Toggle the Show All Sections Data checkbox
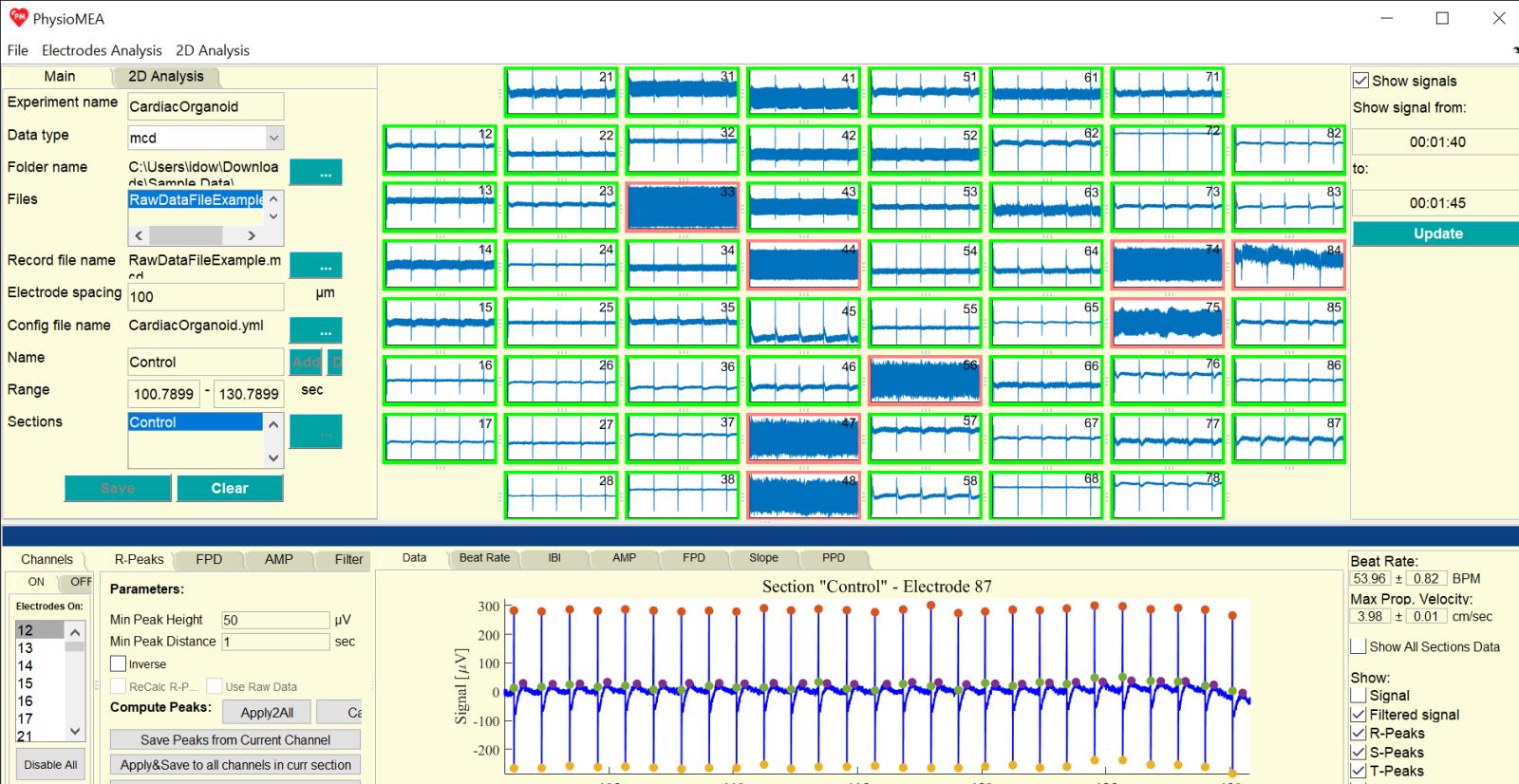 [x=1359, y=646]
